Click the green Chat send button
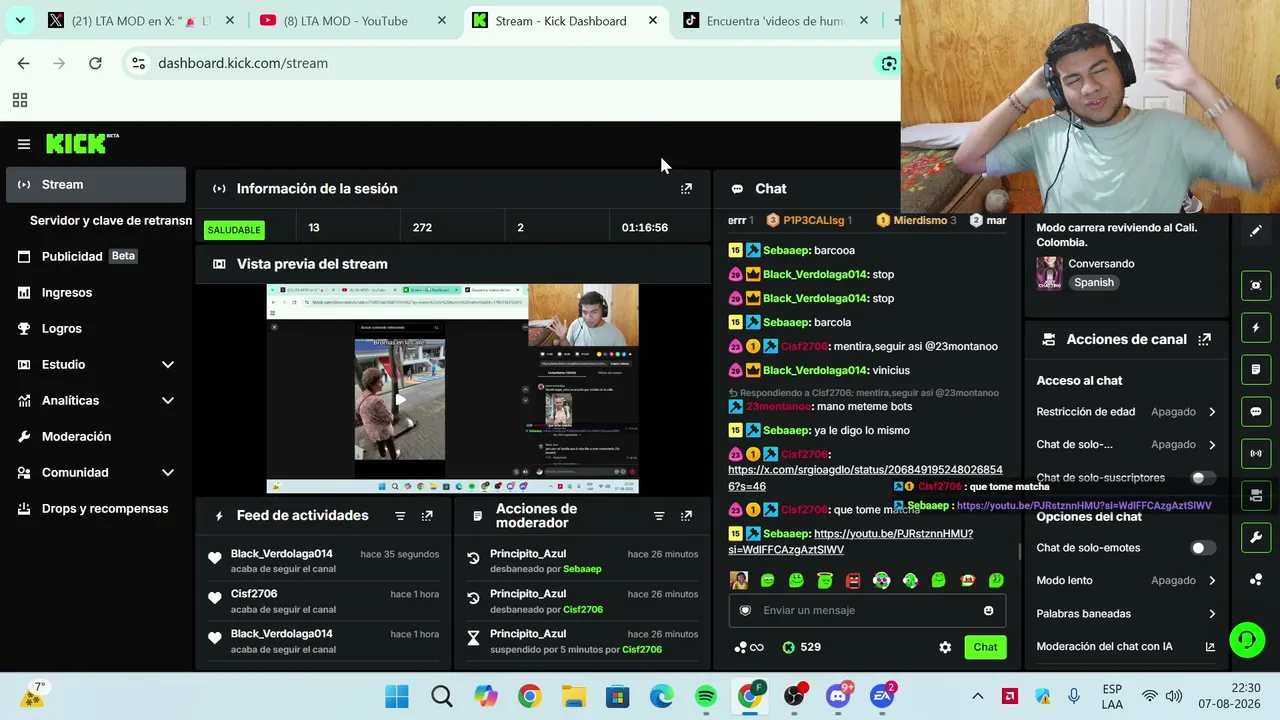1280x720 pixels. 985,647
